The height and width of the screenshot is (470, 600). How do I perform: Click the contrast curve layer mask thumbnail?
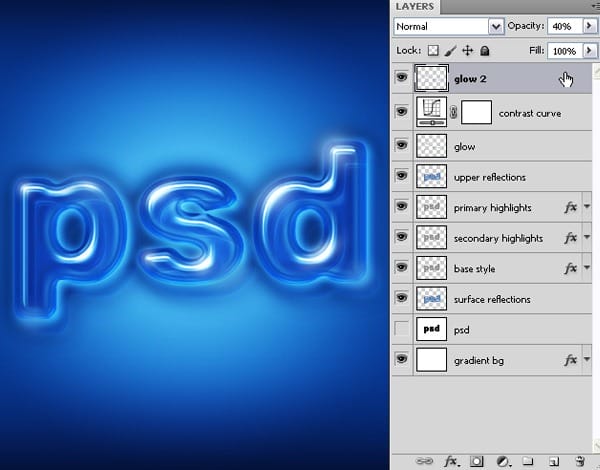coord(476,112)
